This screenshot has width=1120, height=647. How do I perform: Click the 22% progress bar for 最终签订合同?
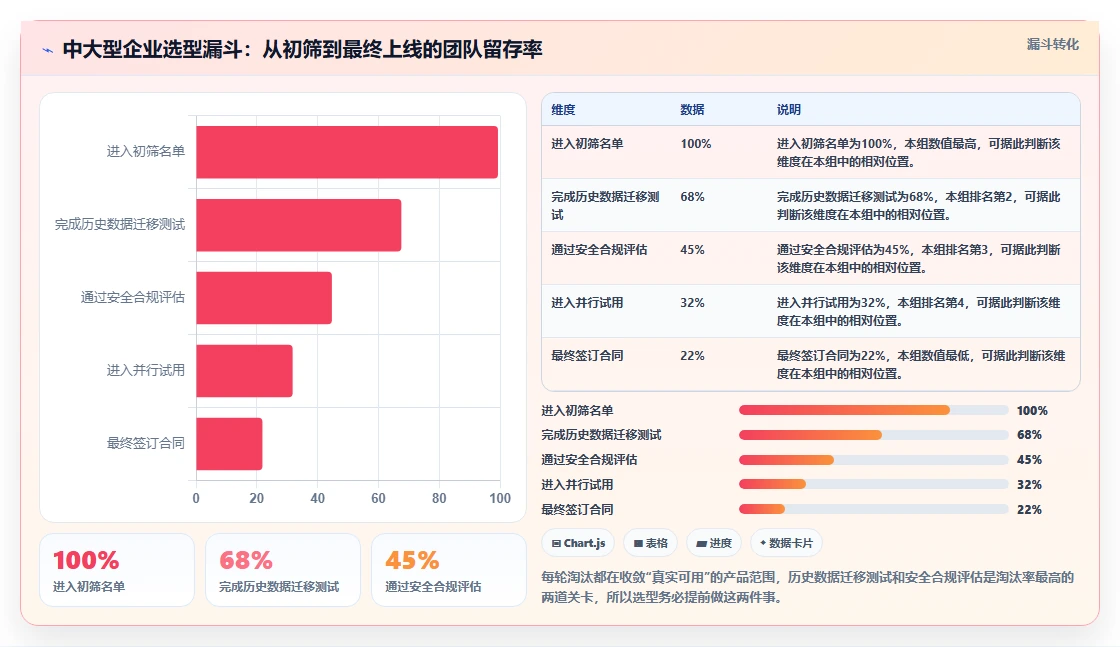click(874, 509)
